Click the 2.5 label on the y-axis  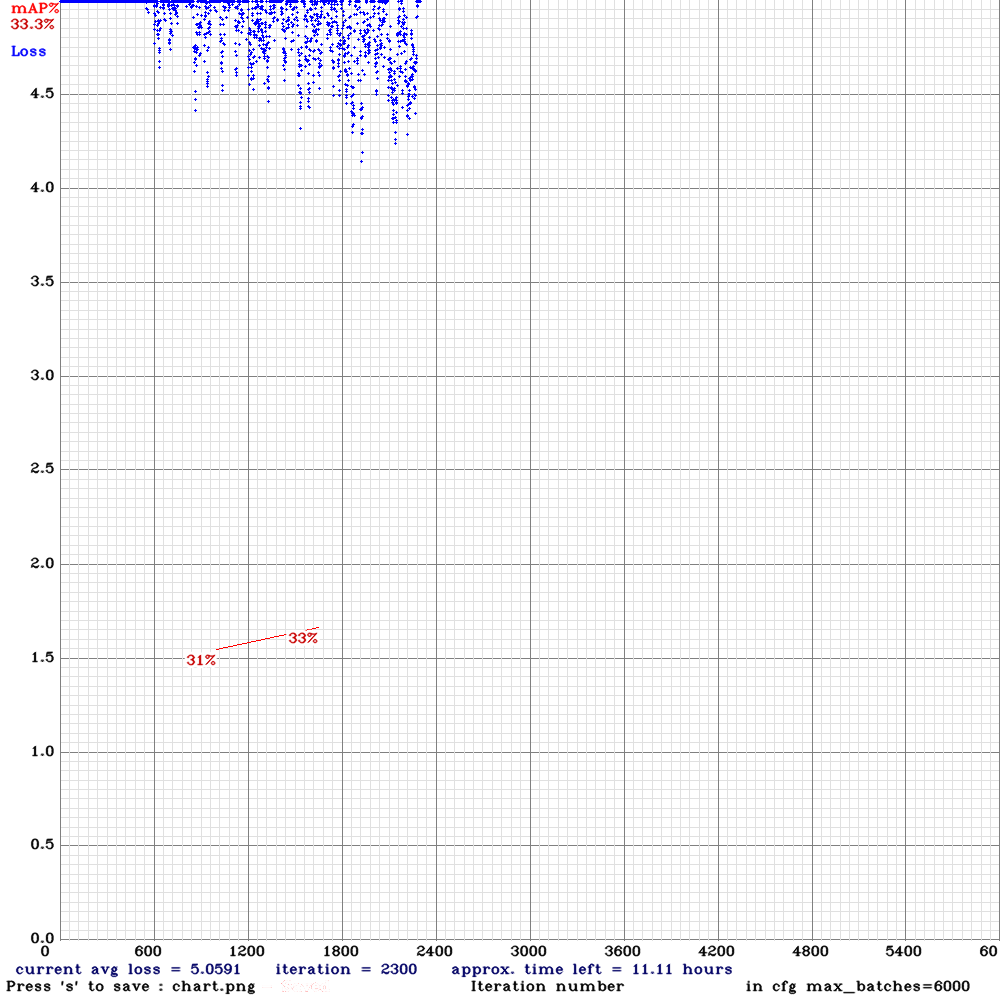click(x=41, y=469)
